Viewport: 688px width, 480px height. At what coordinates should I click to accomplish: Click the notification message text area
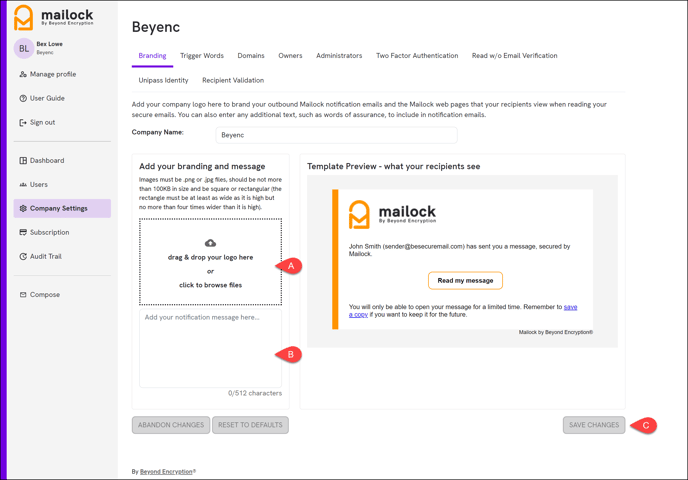tap(210, 347)
